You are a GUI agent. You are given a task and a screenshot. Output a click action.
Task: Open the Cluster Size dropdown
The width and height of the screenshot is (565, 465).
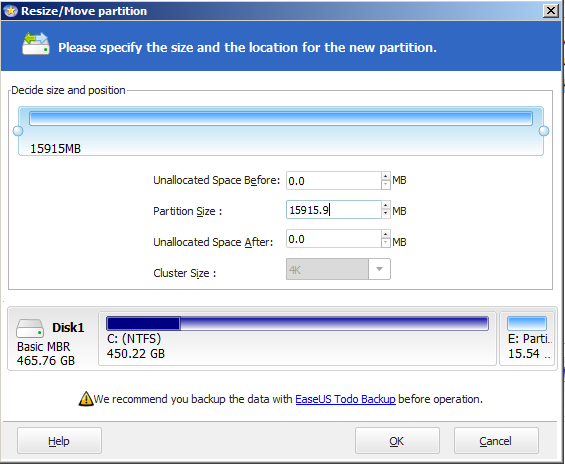(x=379, y=269)
